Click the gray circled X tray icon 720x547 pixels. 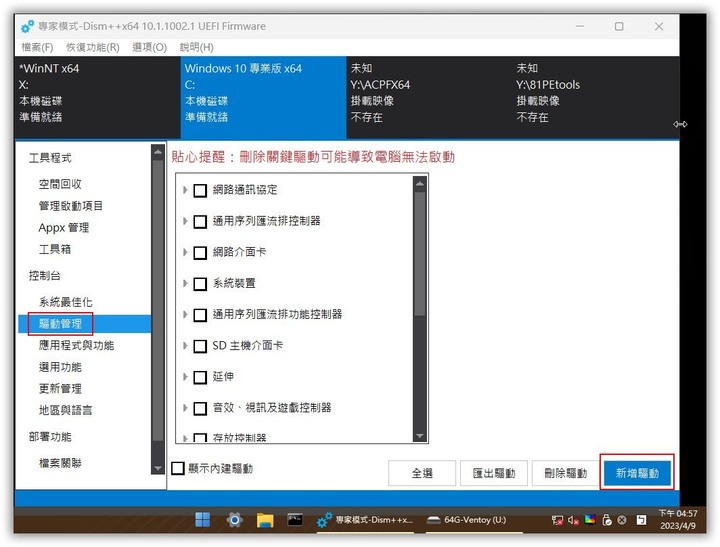pos(622,520)
